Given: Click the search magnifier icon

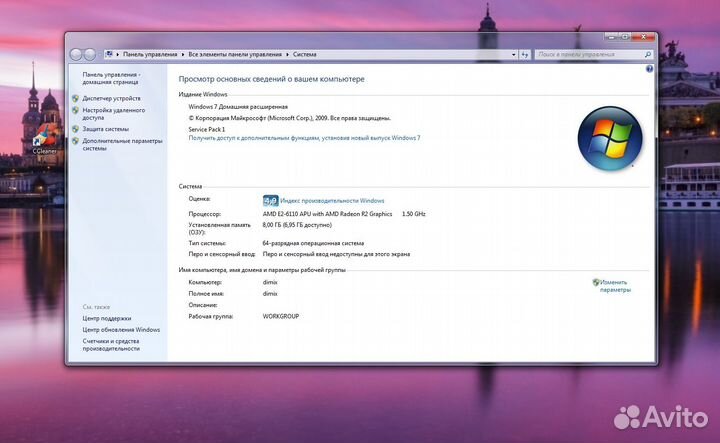Looking at the screenshot, I should [648, 54].
